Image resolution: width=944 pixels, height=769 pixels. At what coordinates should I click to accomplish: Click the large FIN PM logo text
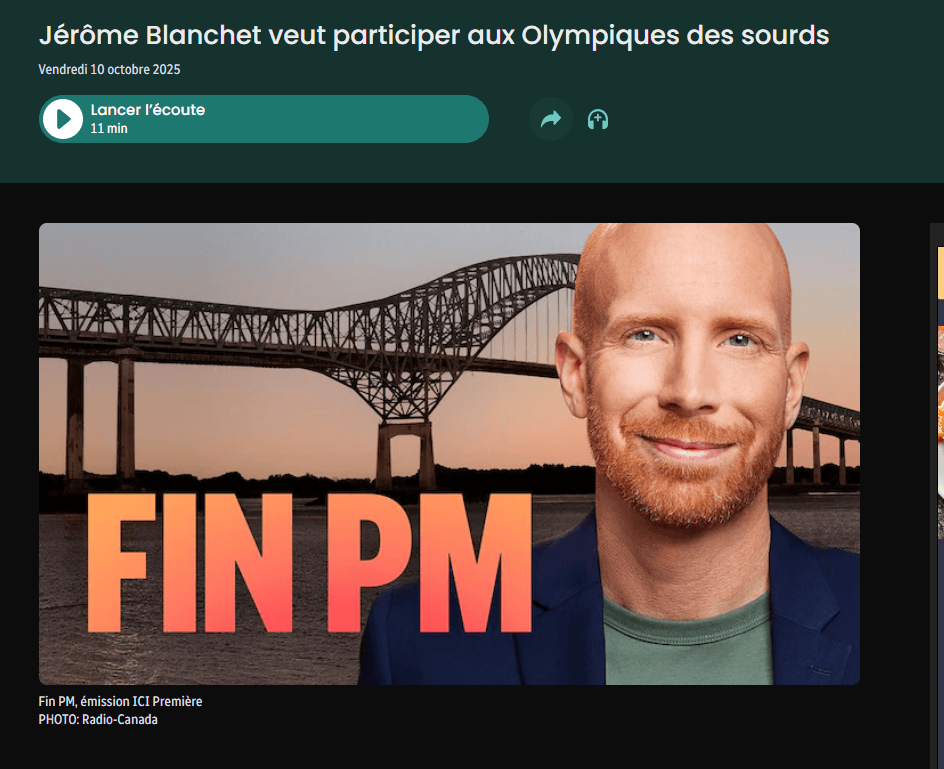tap(309, 564)
